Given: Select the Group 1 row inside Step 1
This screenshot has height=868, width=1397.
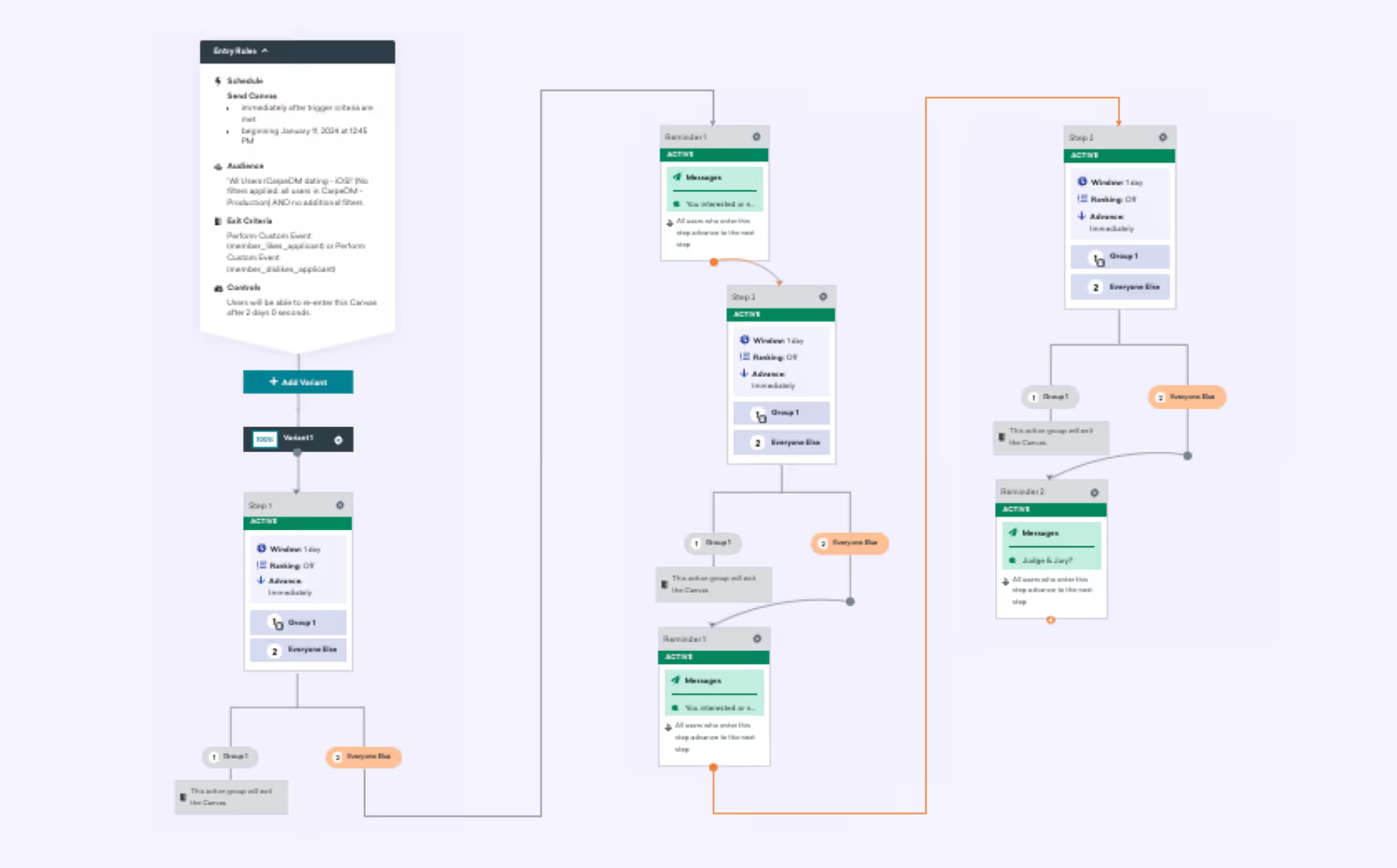Looking at the screenshot, I should click(298, 622).
